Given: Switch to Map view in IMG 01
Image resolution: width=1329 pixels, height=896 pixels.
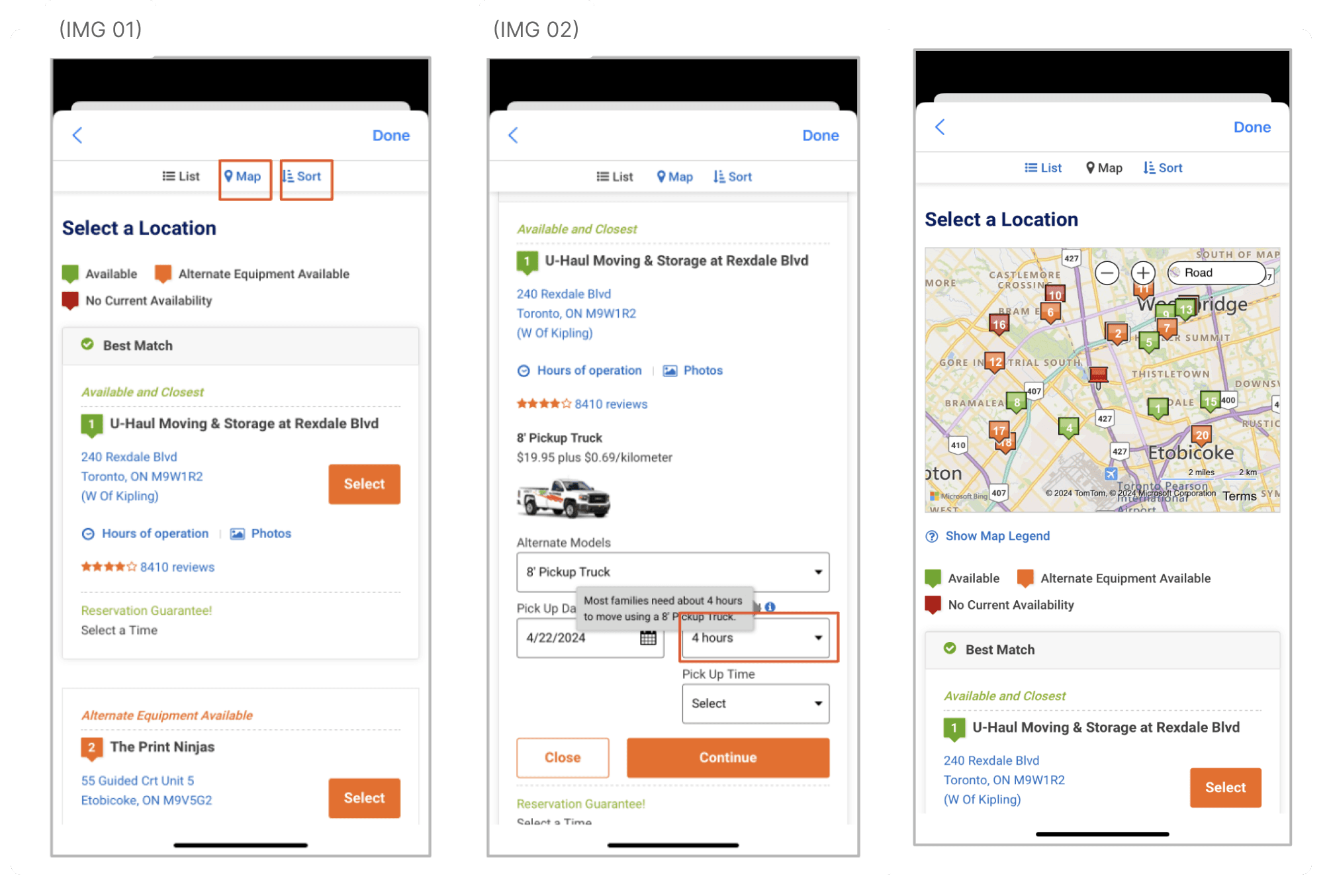Looking at the screenshot, I should click(x=243, y=177).
